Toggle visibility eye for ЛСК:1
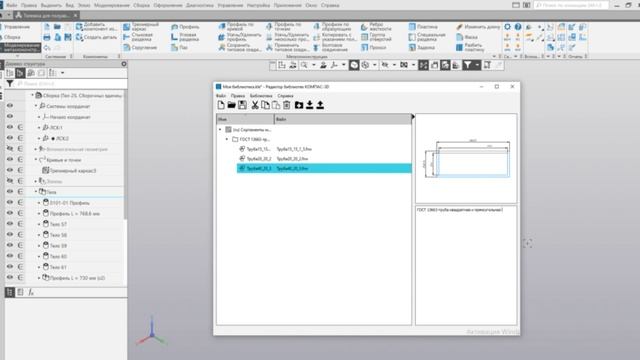The image size is (640, 360). point(10,127)
